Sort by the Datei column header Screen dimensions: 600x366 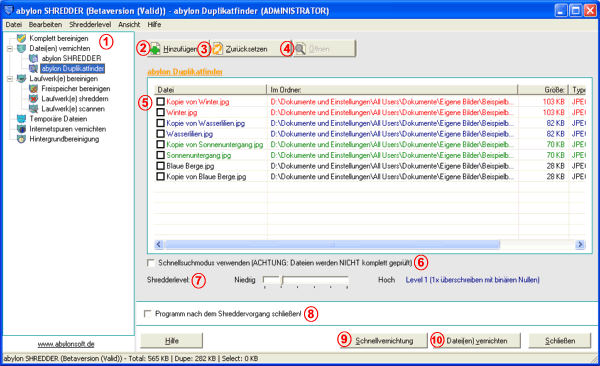pos(210,90)
